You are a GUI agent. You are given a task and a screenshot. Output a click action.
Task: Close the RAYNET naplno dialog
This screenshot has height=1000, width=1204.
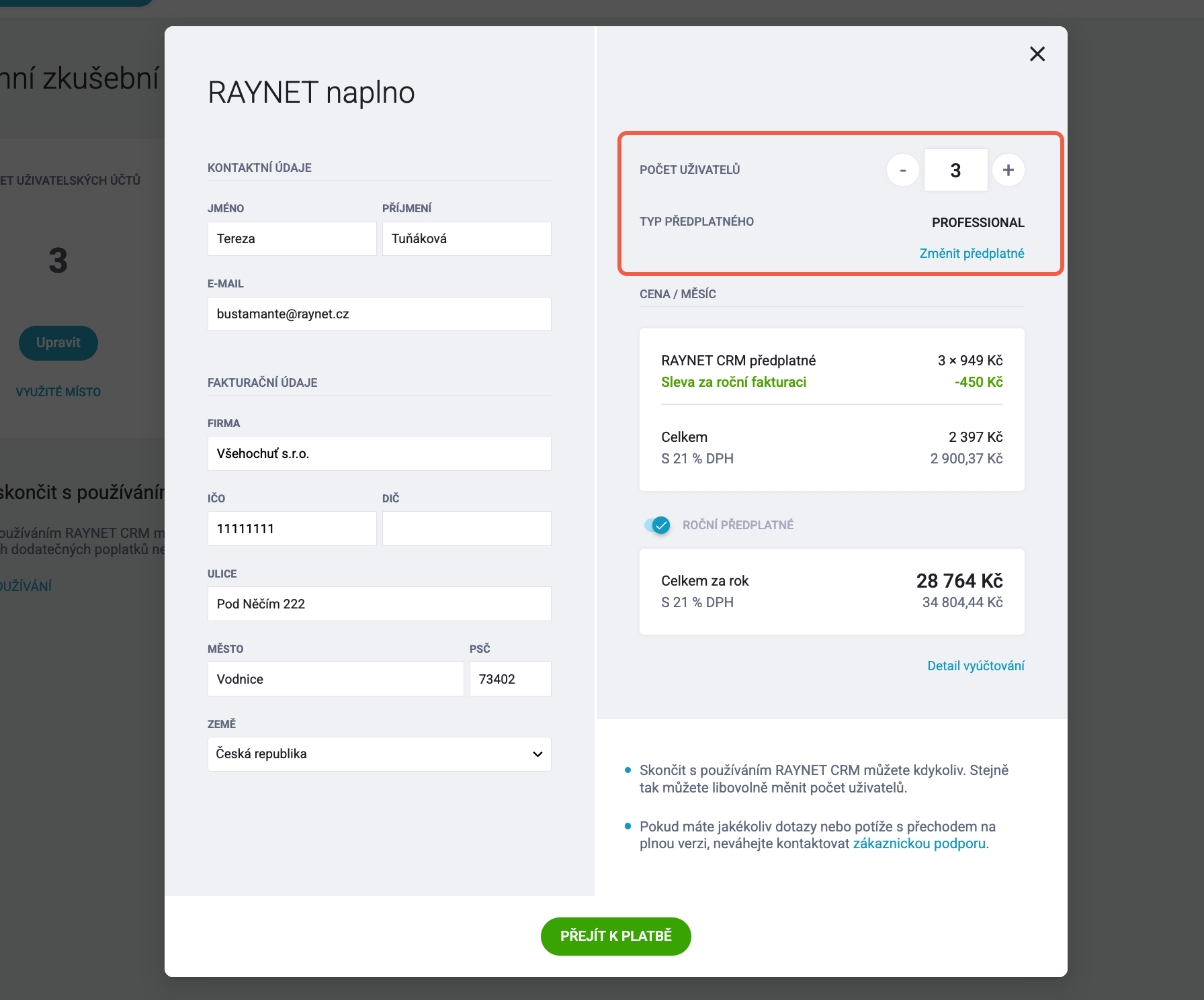1037,54
